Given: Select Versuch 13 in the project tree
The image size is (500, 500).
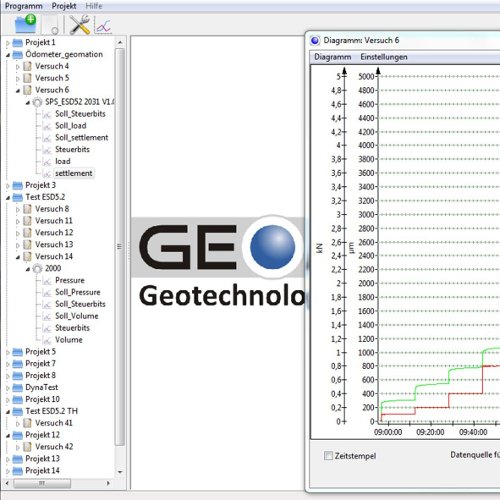Looking at the screenshot, I should tap(54, 244).
